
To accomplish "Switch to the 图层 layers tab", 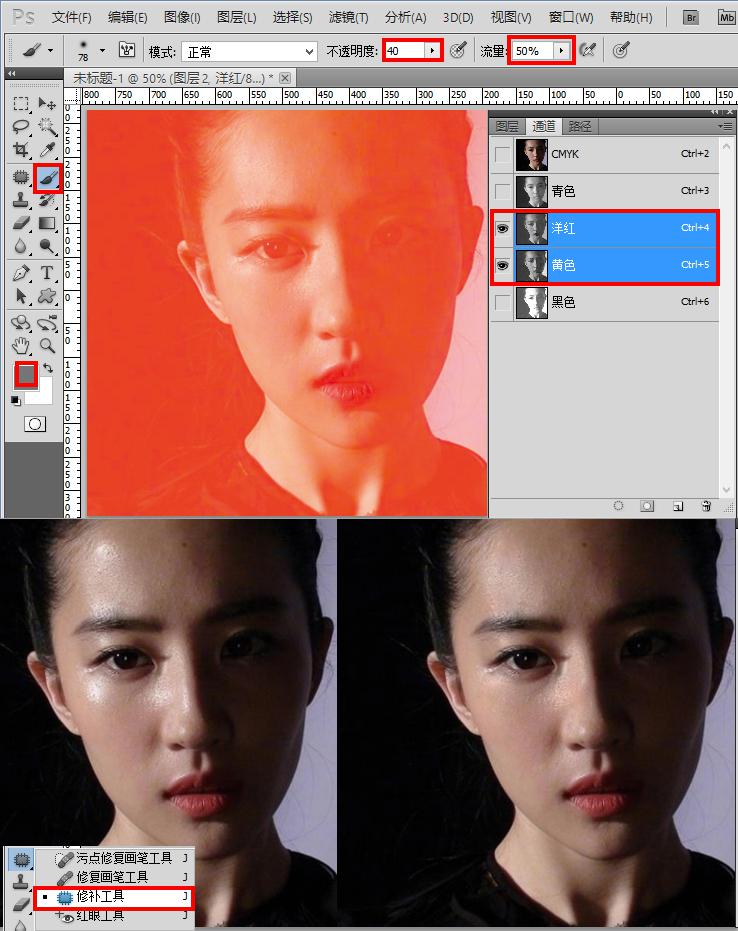I will tap(508, 126).
